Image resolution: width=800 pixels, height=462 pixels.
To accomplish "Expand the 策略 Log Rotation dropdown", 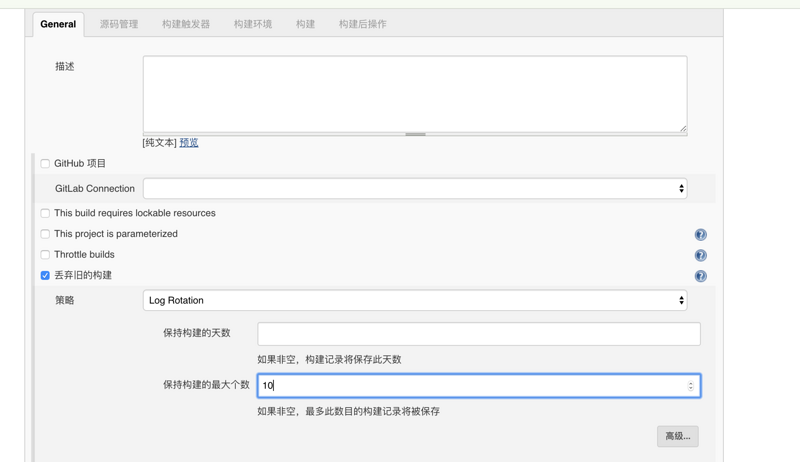I will (414, 300).
